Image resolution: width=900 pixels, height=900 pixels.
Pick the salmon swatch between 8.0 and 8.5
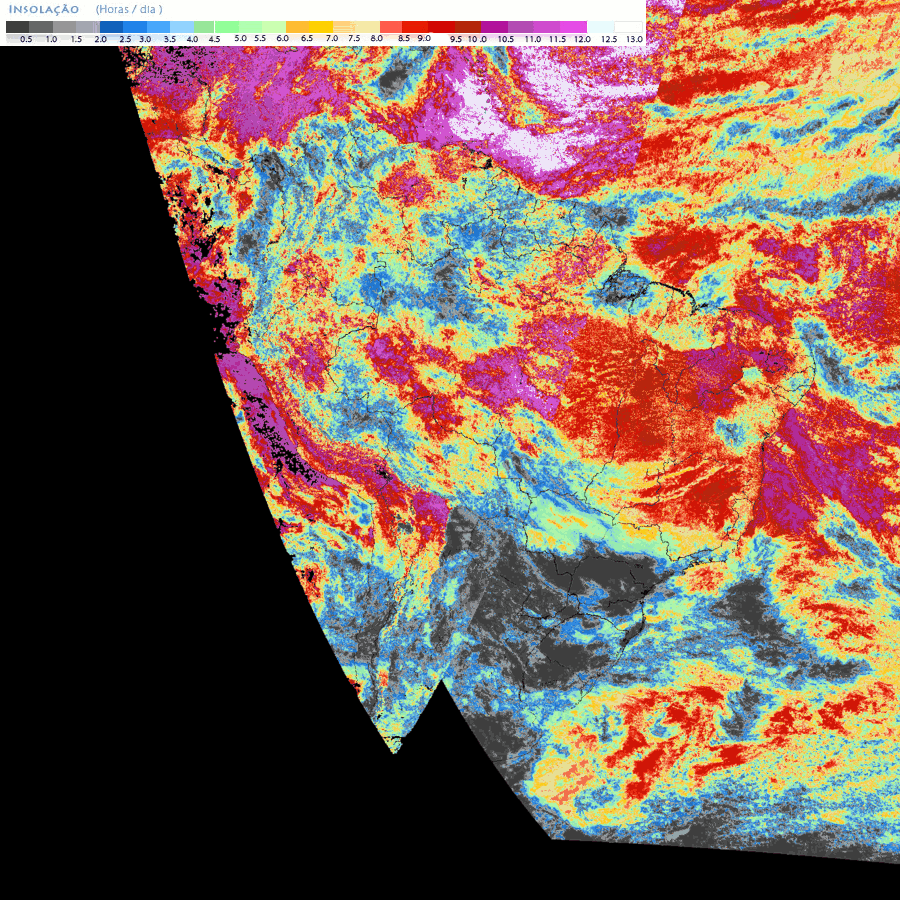[x=391, y=27]
